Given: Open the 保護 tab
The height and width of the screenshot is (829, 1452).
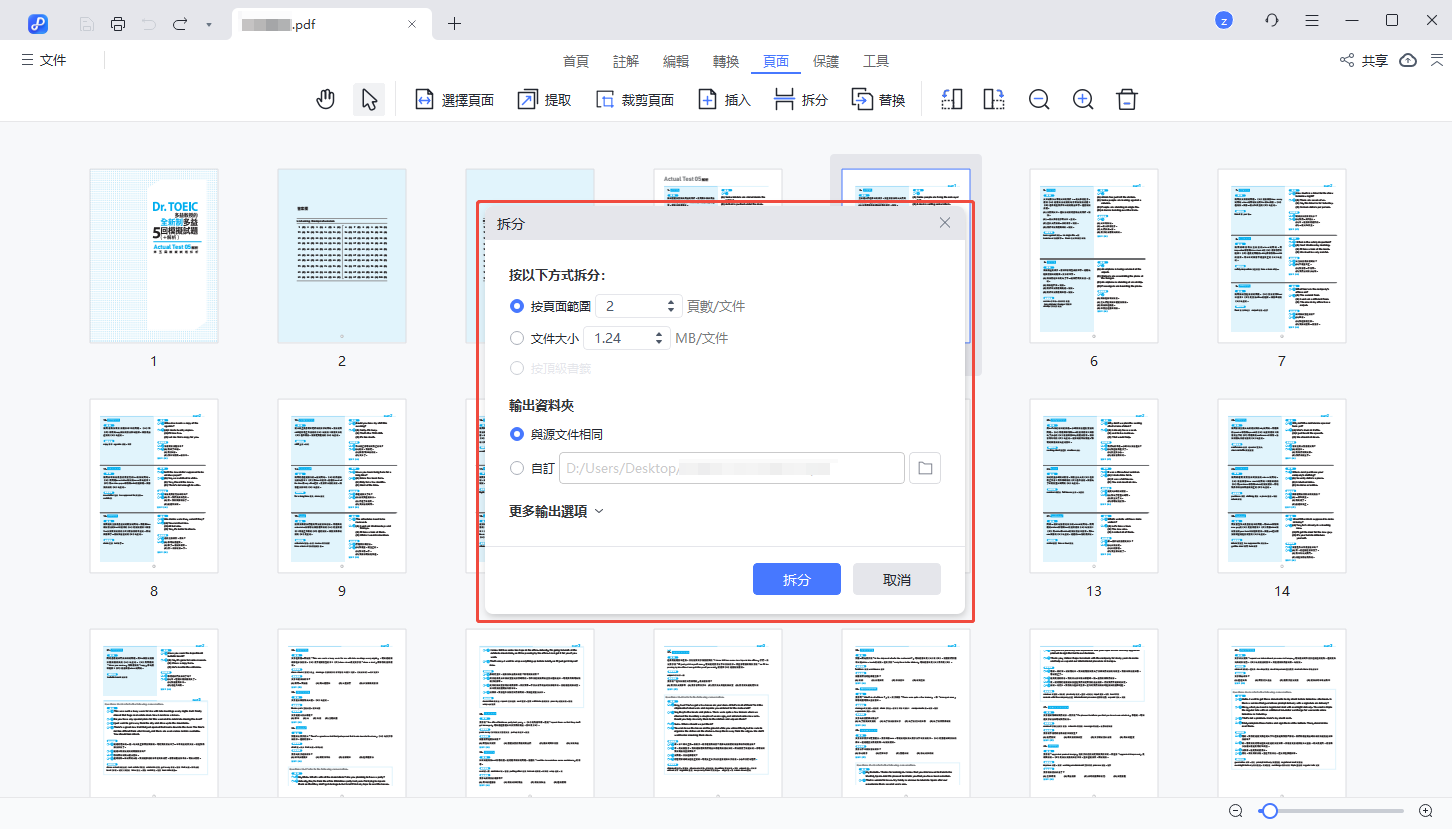Looking at the screenshot, I should [x=826, y=61].
